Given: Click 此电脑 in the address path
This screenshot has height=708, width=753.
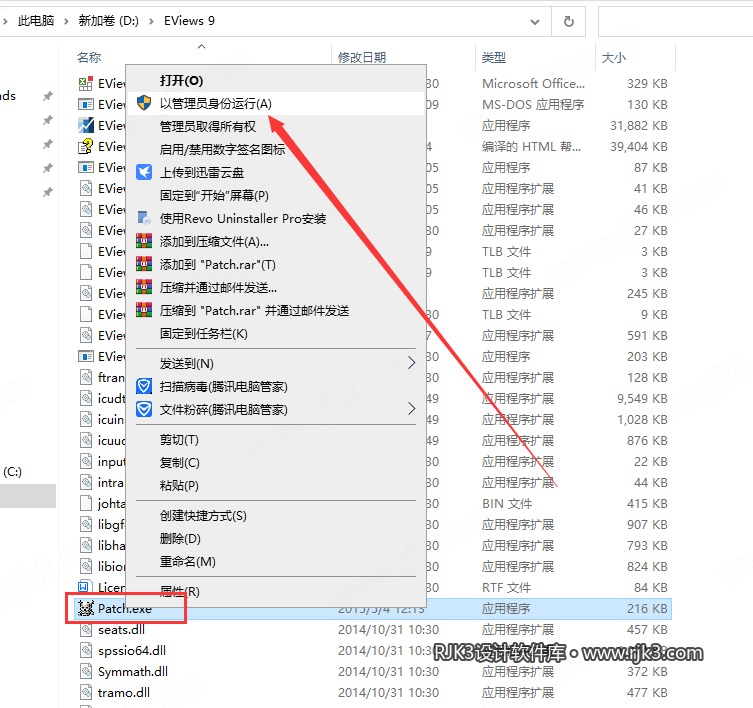Looking at the screenshot, I should [36, 21].
